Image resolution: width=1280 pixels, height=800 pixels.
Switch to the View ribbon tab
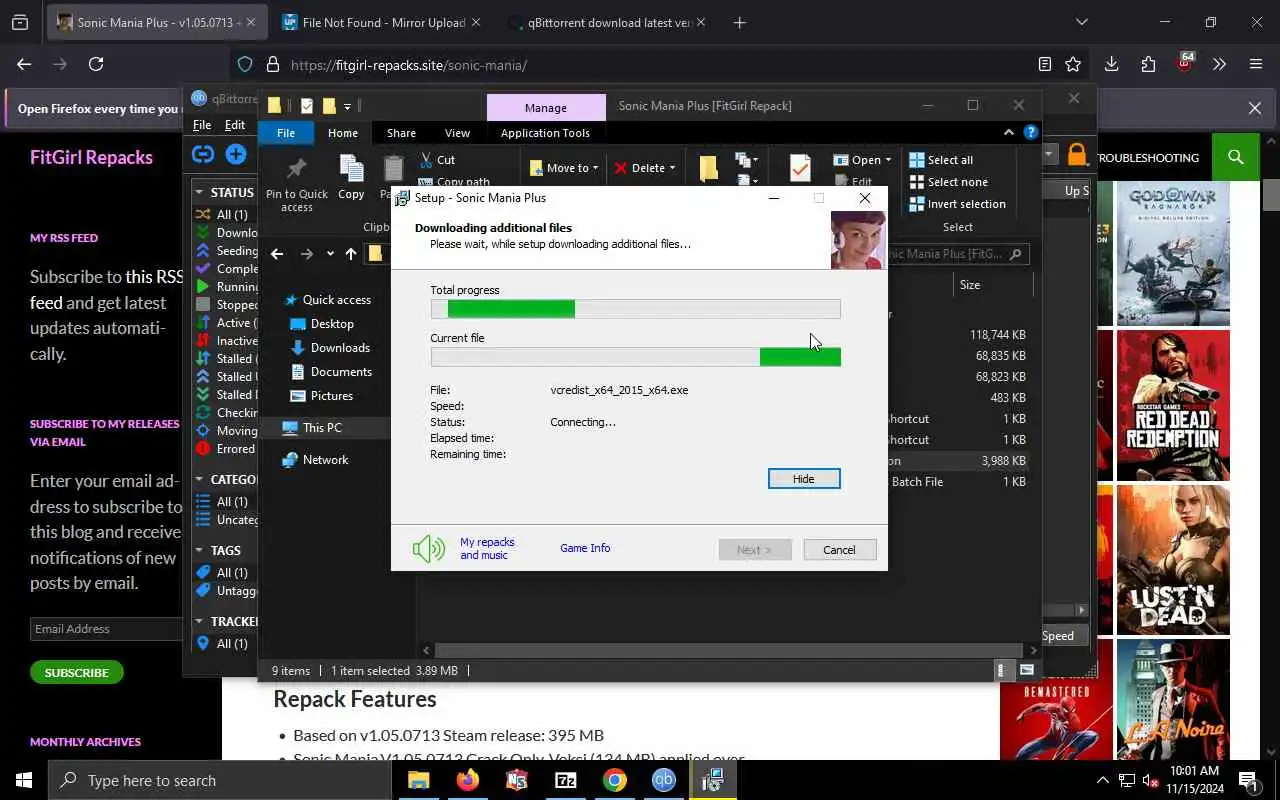tap(457, 133)
